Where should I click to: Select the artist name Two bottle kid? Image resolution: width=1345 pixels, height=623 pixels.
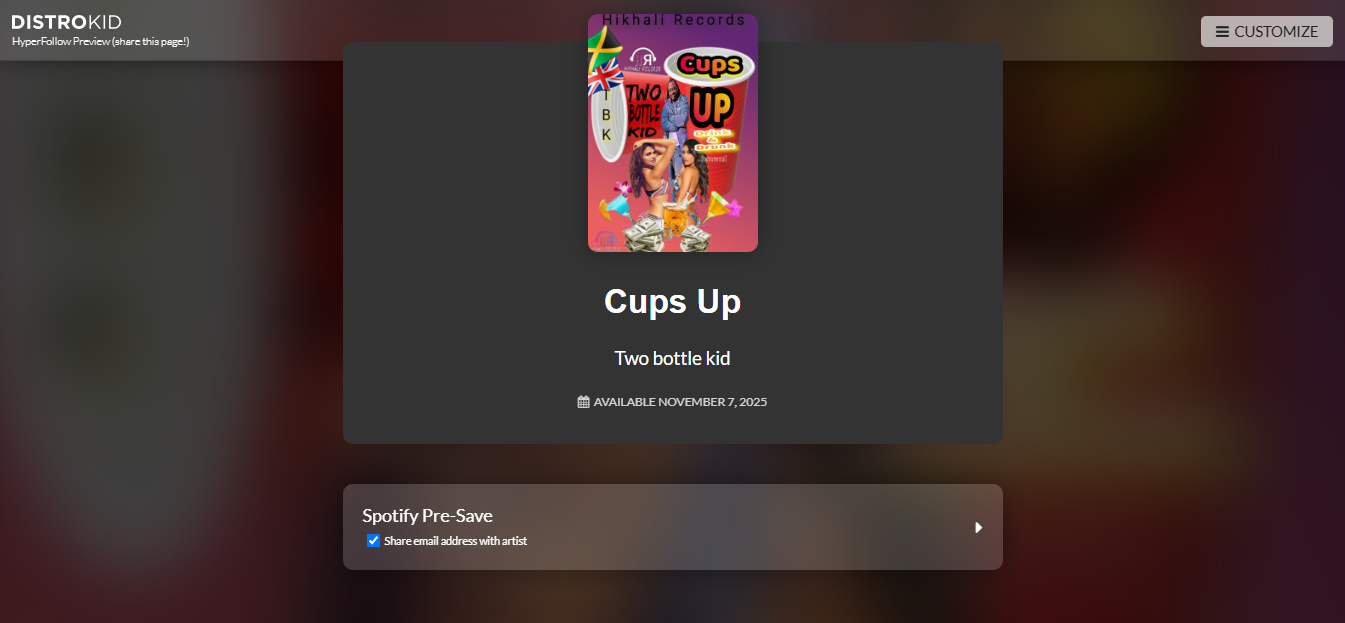point(673,358)
